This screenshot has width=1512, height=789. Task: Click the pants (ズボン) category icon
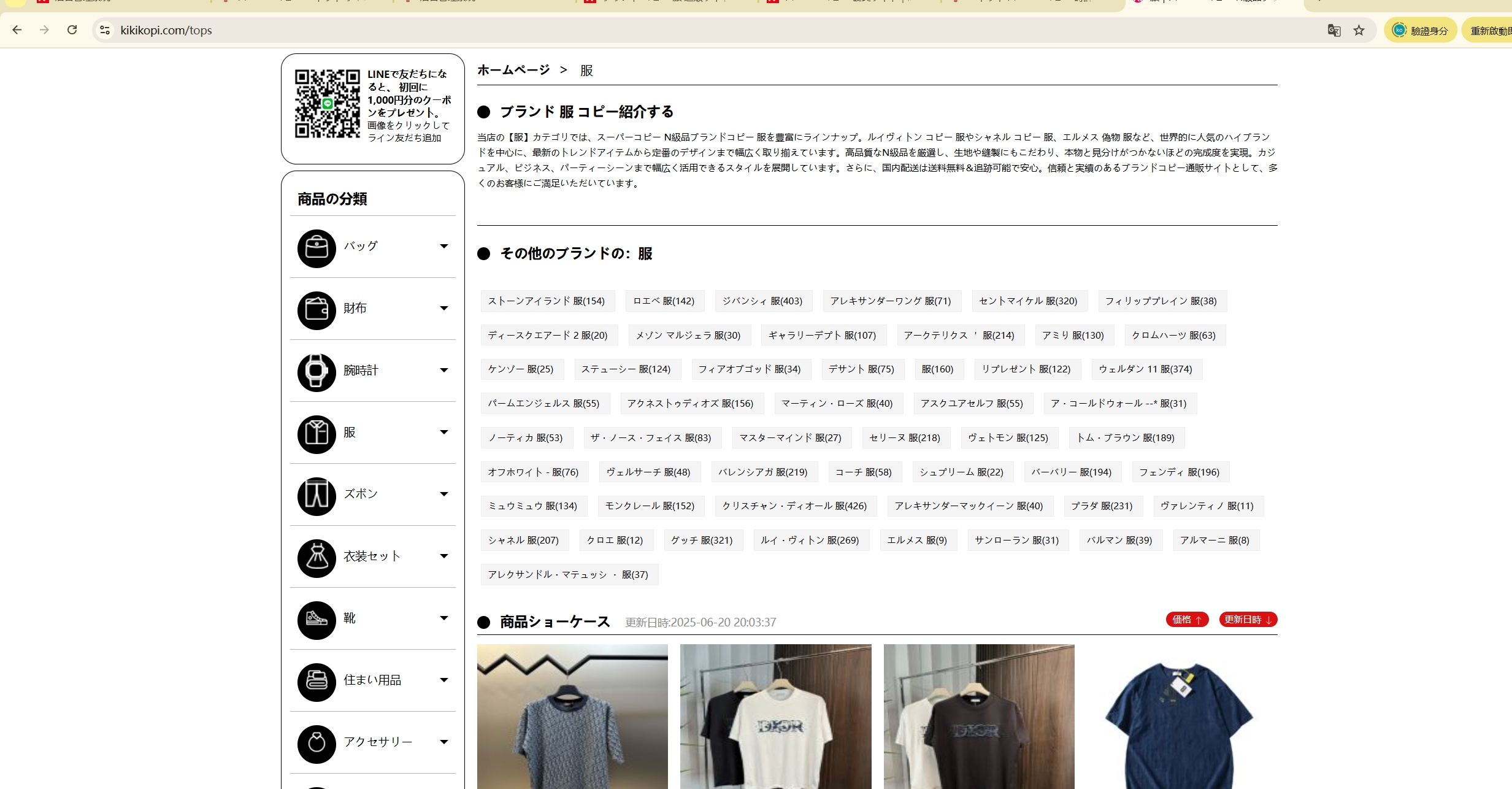[x=317, y=496]
